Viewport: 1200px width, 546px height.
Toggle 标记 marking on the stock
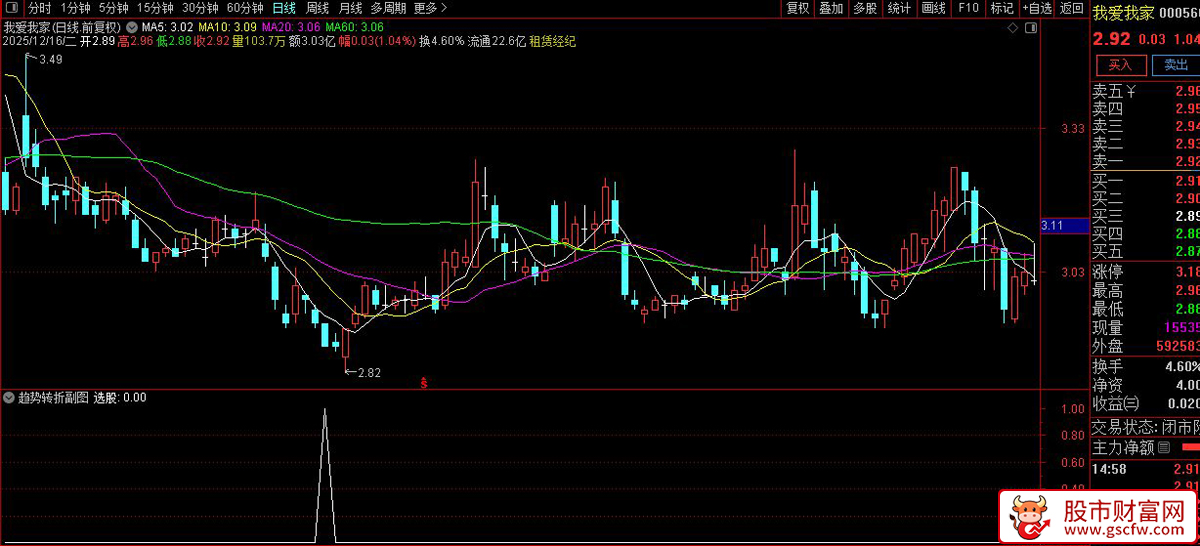point(1001,8)
